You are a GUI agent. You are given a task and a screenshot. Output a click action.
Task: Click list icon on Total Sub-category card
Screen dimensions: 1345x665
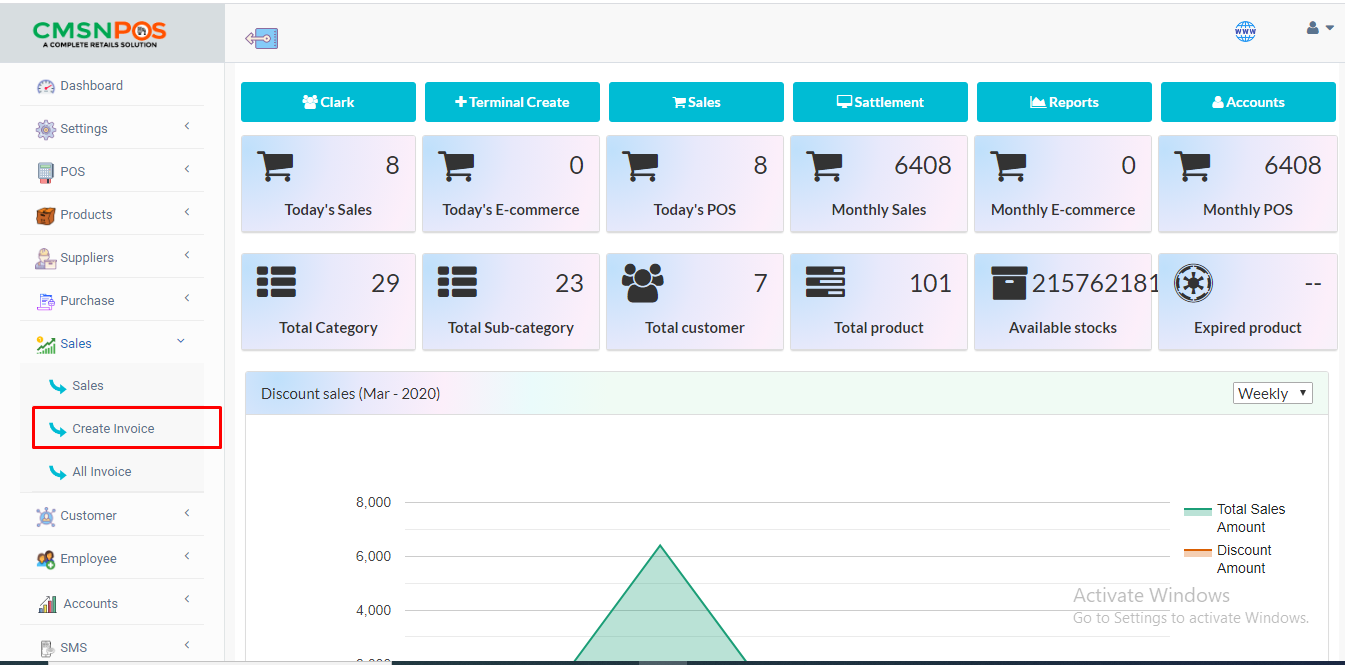click(457, 282)
